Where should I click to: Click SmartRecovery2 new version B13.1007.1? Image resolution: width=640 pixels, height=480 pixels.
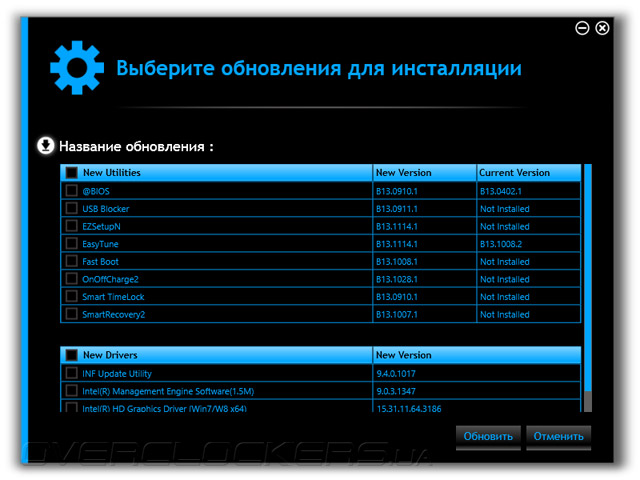(397, 315)
